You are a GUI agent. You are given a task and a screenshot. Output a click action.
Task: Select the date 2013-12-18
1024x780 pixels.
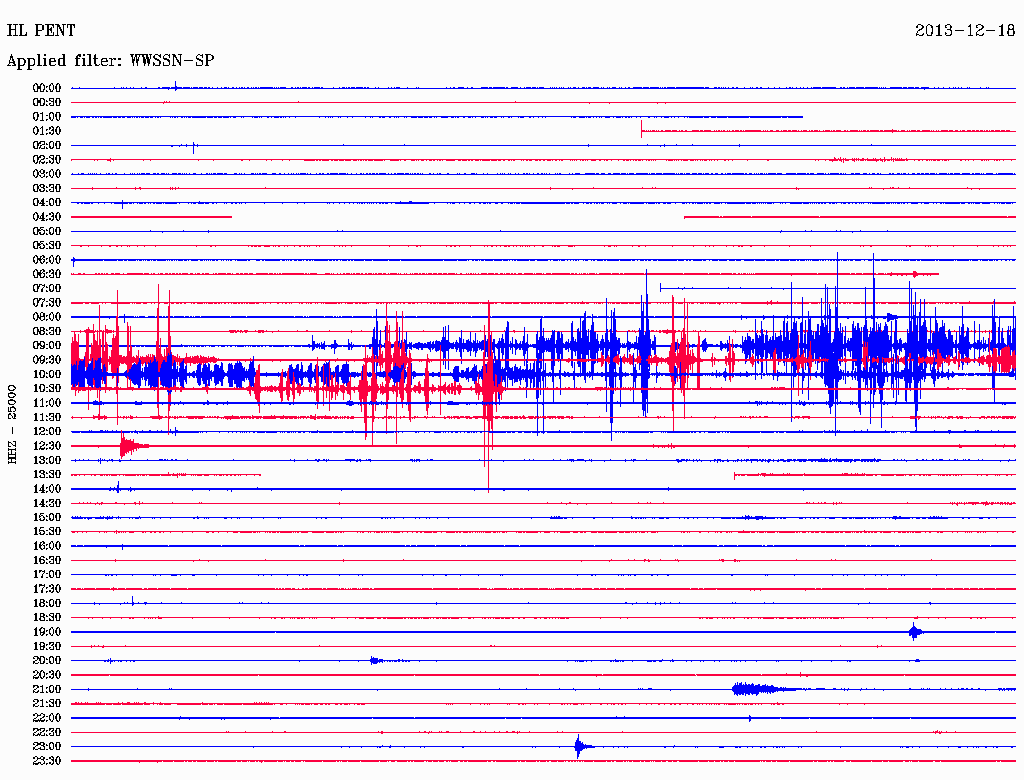click(965, 31)
